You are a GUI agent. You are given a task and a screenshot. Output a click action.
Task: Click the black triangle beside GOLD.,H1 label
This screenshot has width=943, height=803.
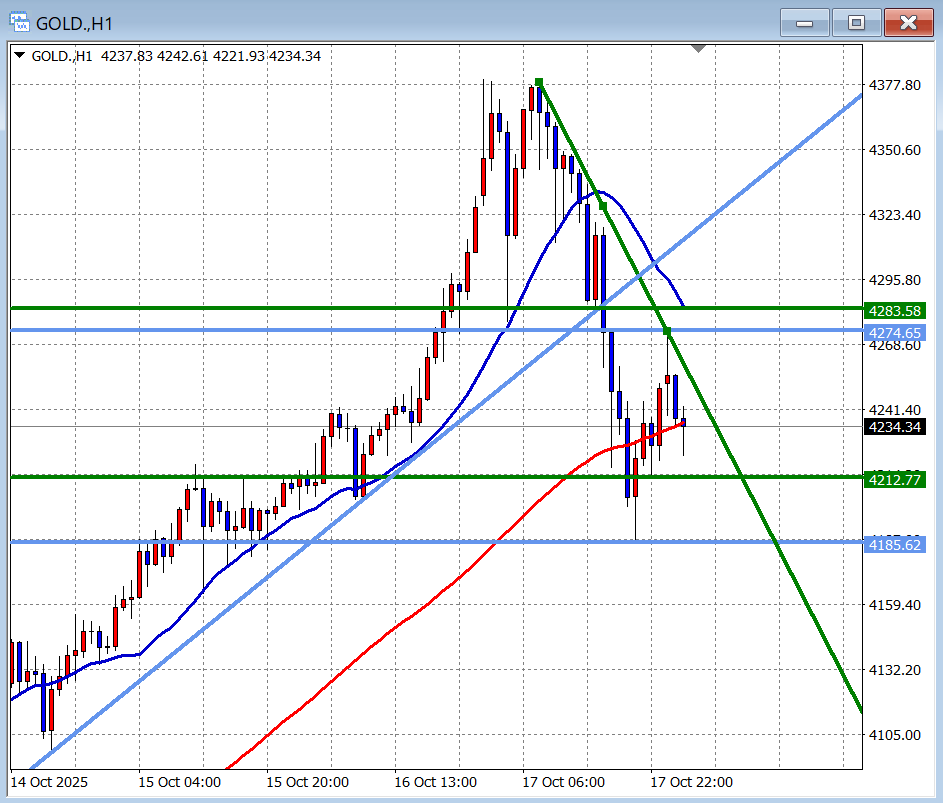[19, 56]
